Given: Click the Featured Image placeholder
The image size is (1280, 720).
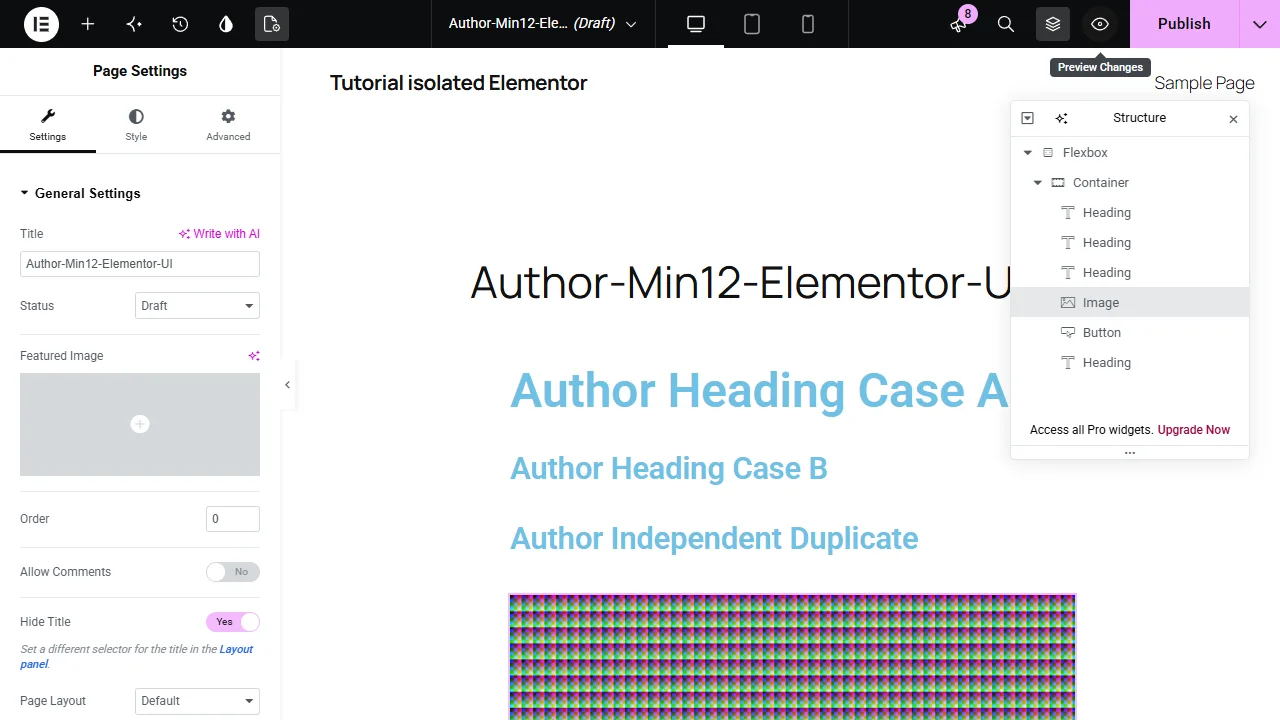Looking at the screenshot, I should pos(140,424).
